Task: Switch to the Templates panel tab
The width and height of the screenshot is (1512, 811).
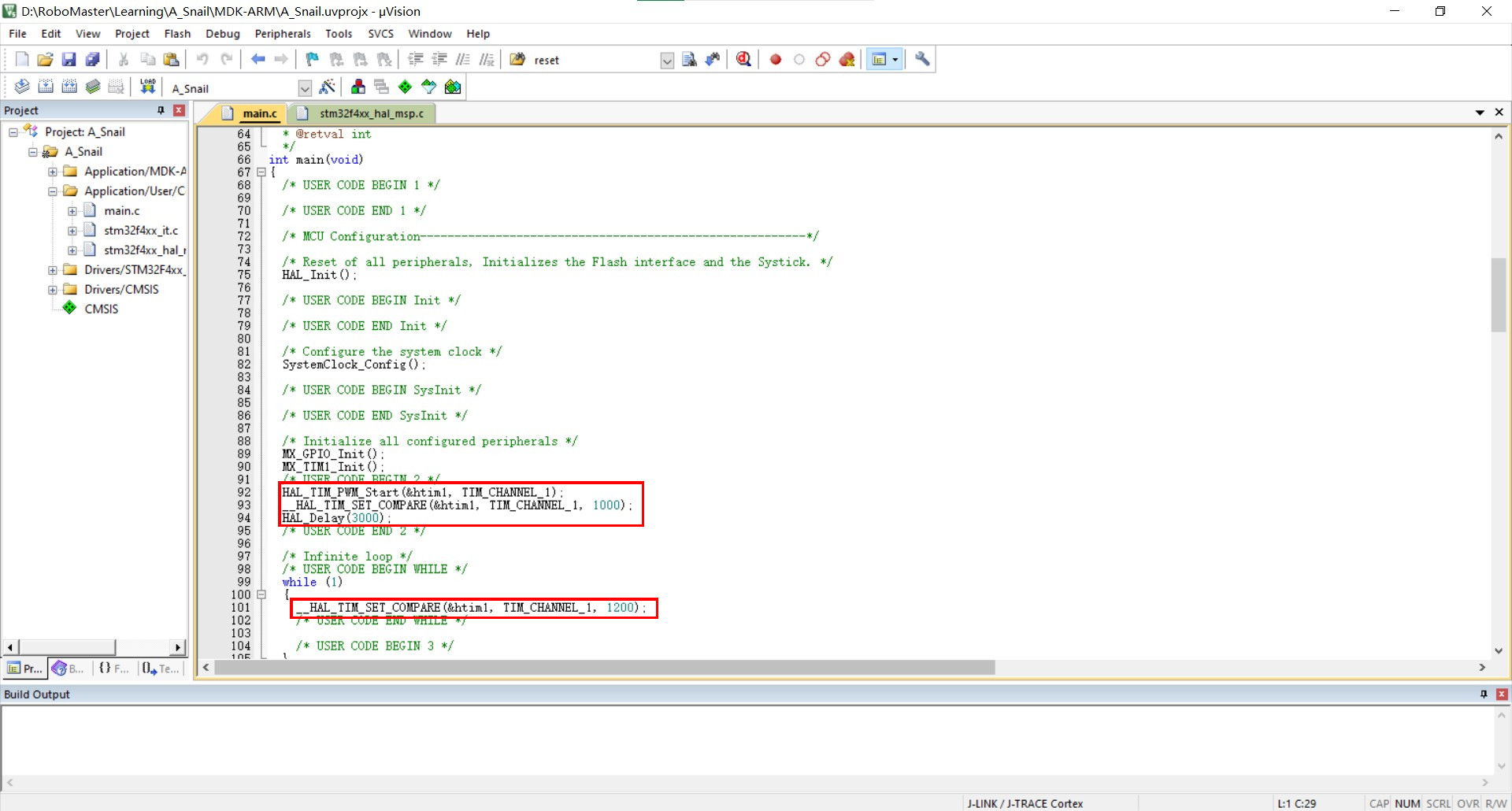Action: coord(161,668)
